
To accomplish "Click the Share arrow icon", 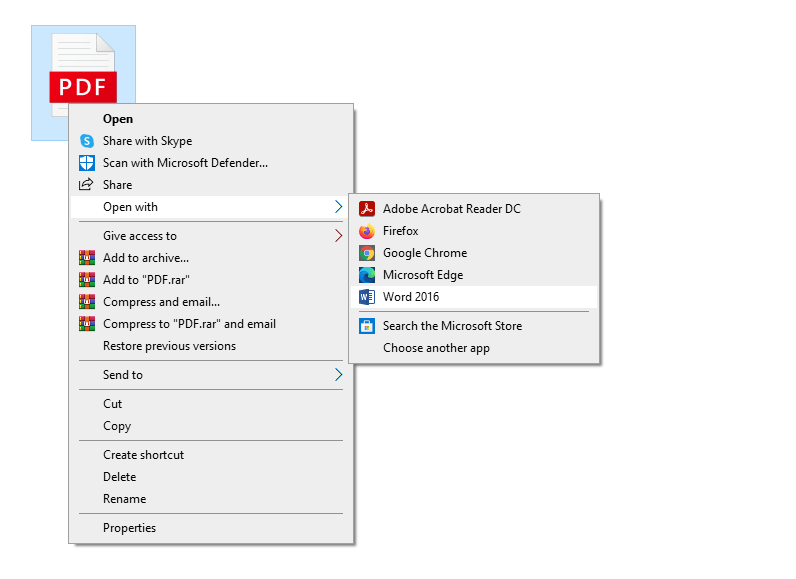I will [x=86, y=184].
